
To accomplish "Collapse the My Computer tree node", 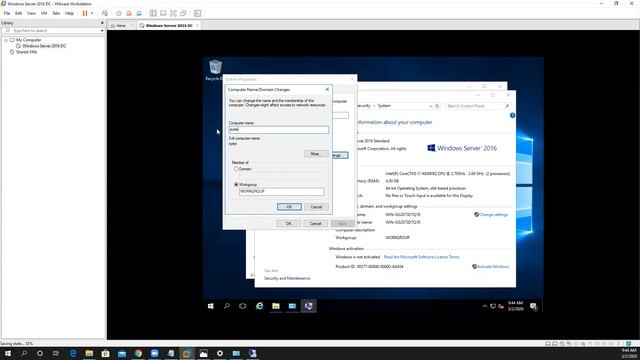I will click(6, 40).
